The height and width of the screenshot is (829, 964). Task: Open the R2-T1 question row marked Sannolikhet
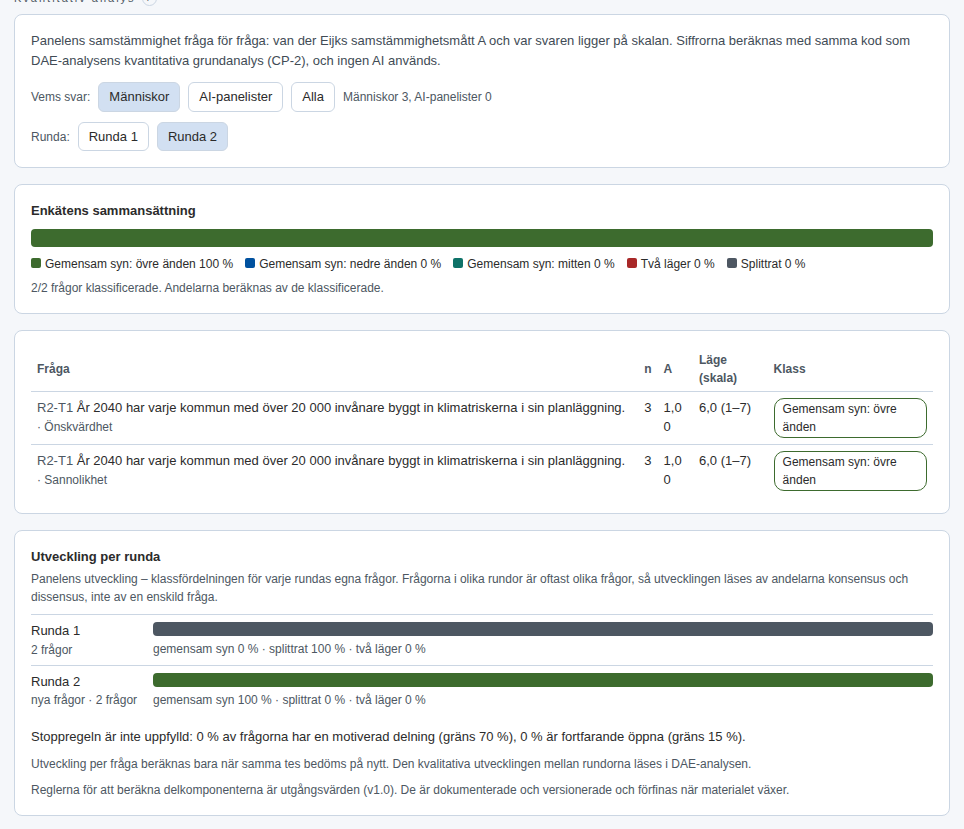point(482,471)
